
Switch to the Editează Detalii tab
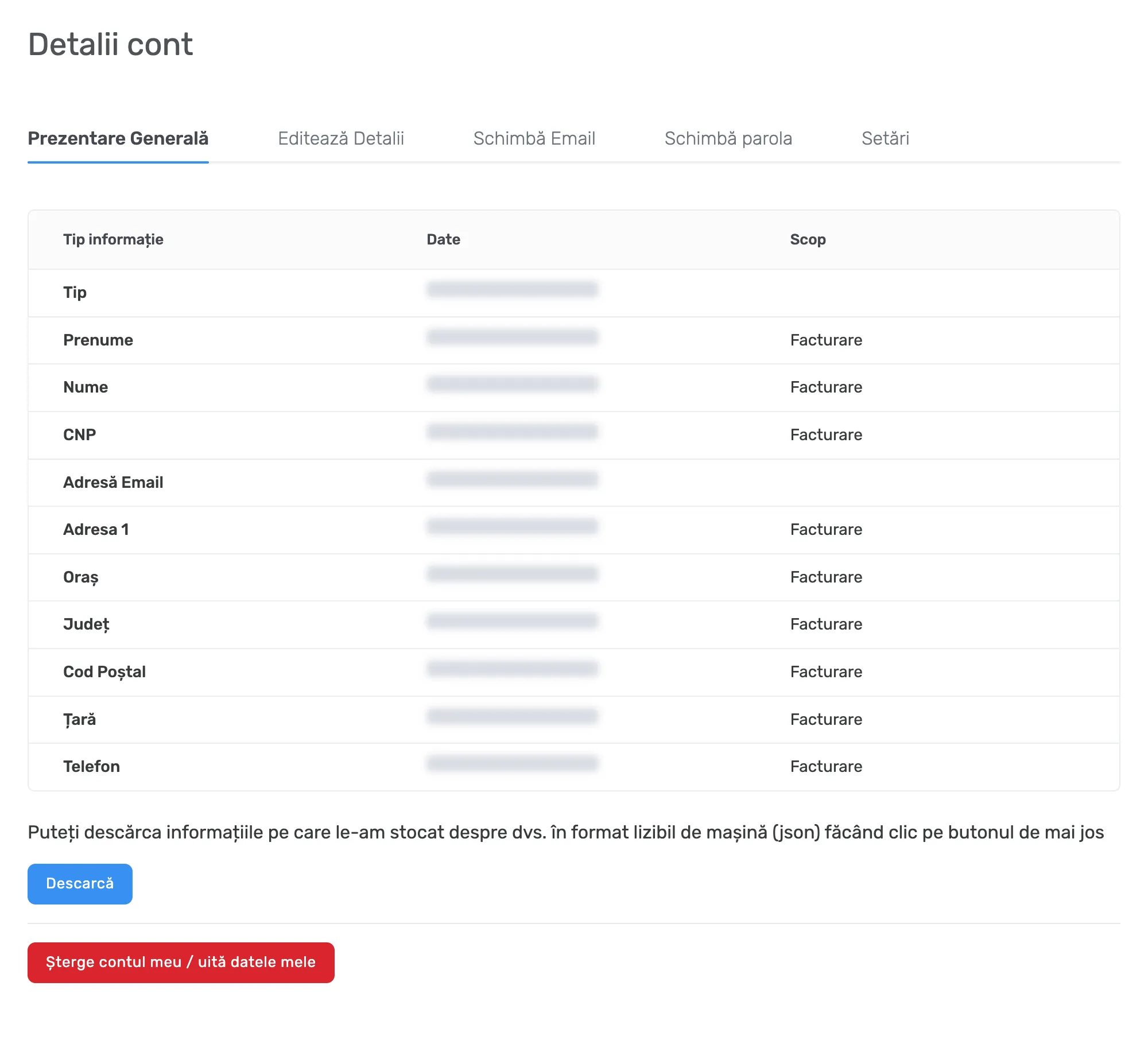pyautogui.click(x=341, y=138)
